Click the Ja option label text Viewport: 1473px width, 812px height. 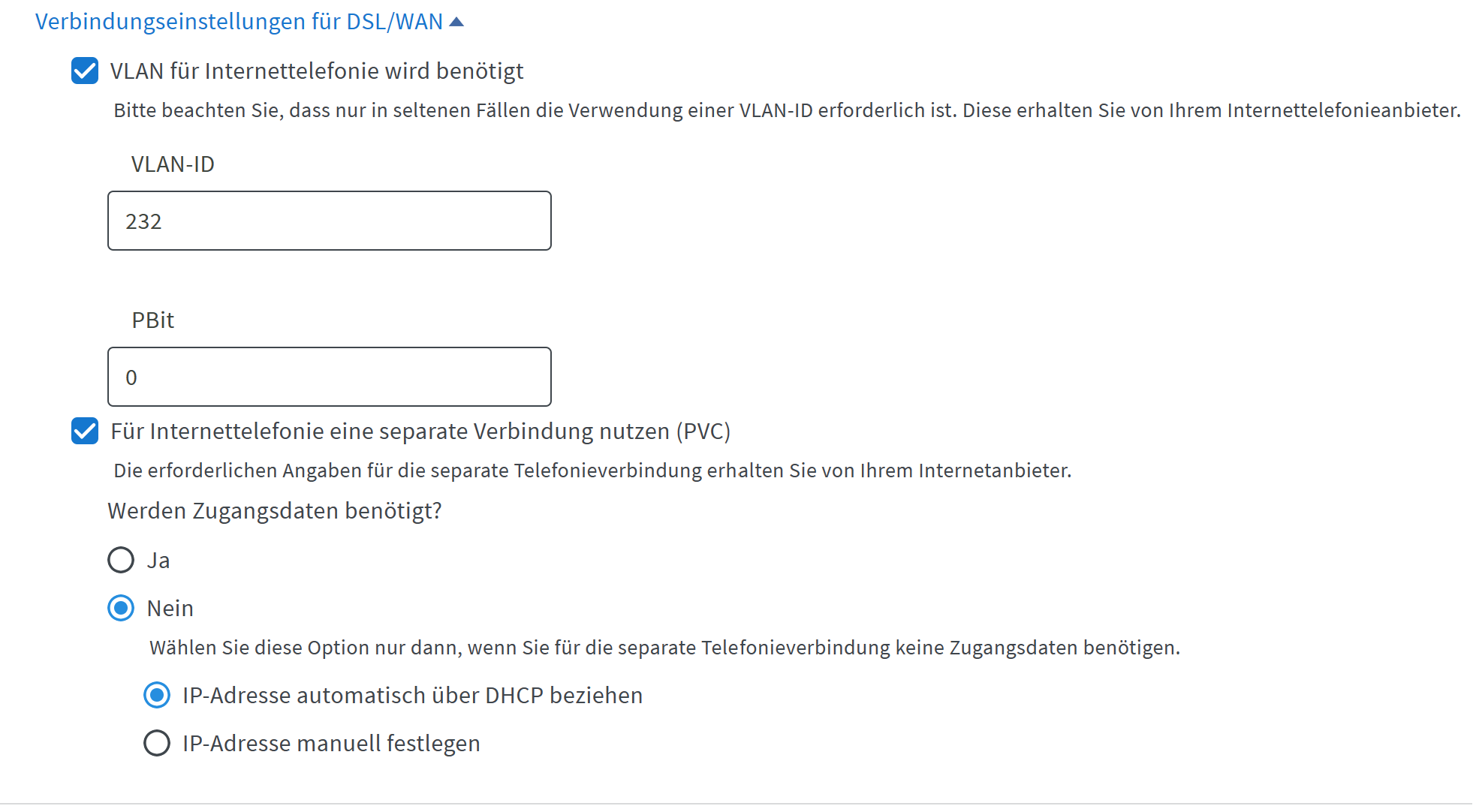[x=158, y=561]
